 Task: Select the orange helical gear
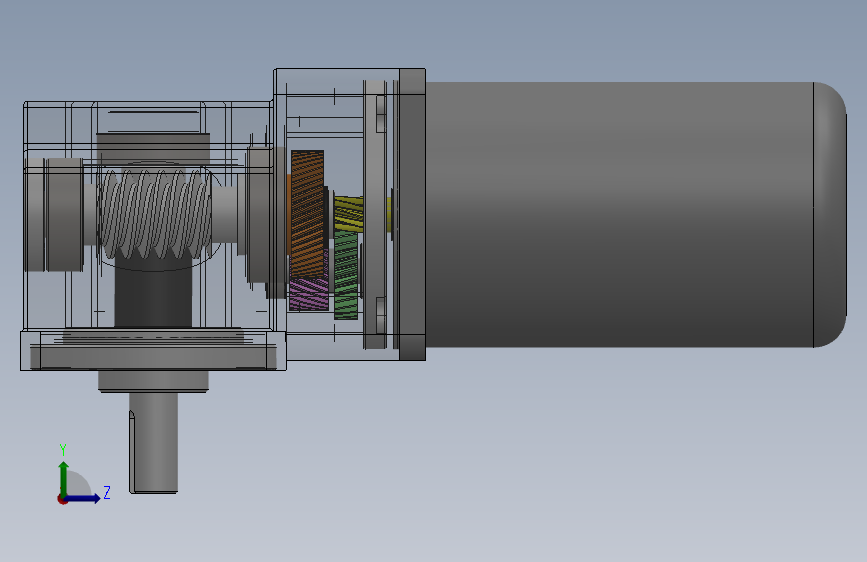[307, 214]
